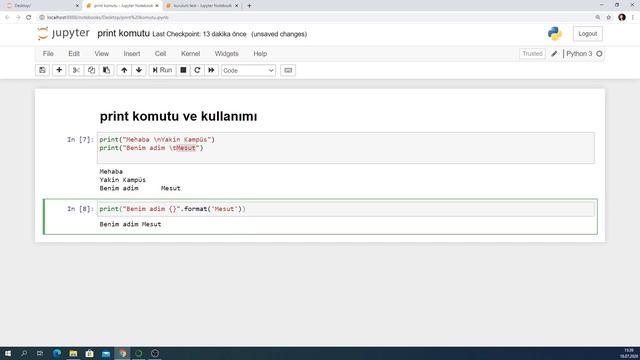
Task: Open Task View in the taskbar
Action: tap(40, 353)
